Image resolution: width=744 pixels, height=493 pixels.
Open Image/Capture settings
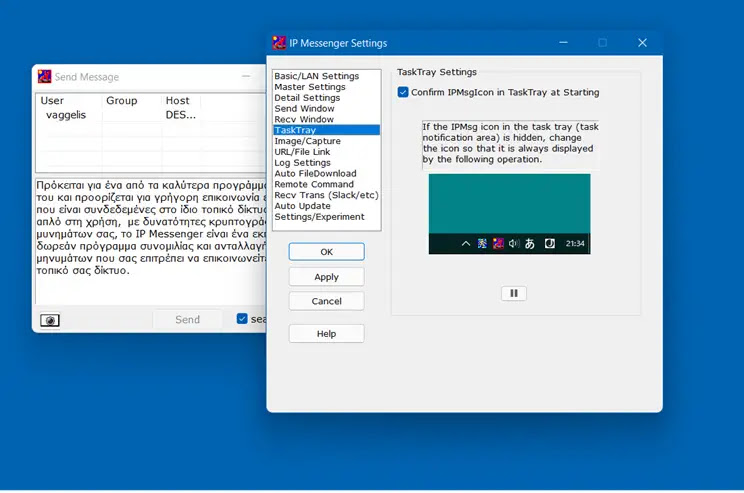326,141
